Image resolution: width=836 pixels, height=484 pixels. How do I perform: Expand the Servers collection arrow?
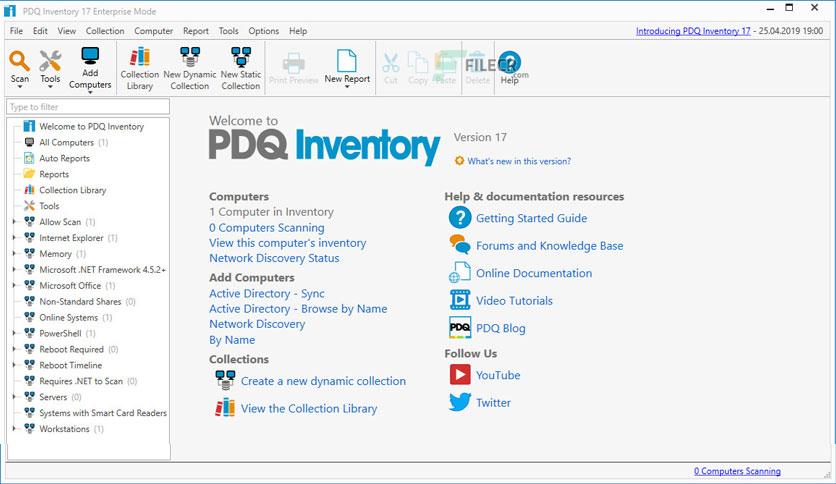(x=14, y=397)
